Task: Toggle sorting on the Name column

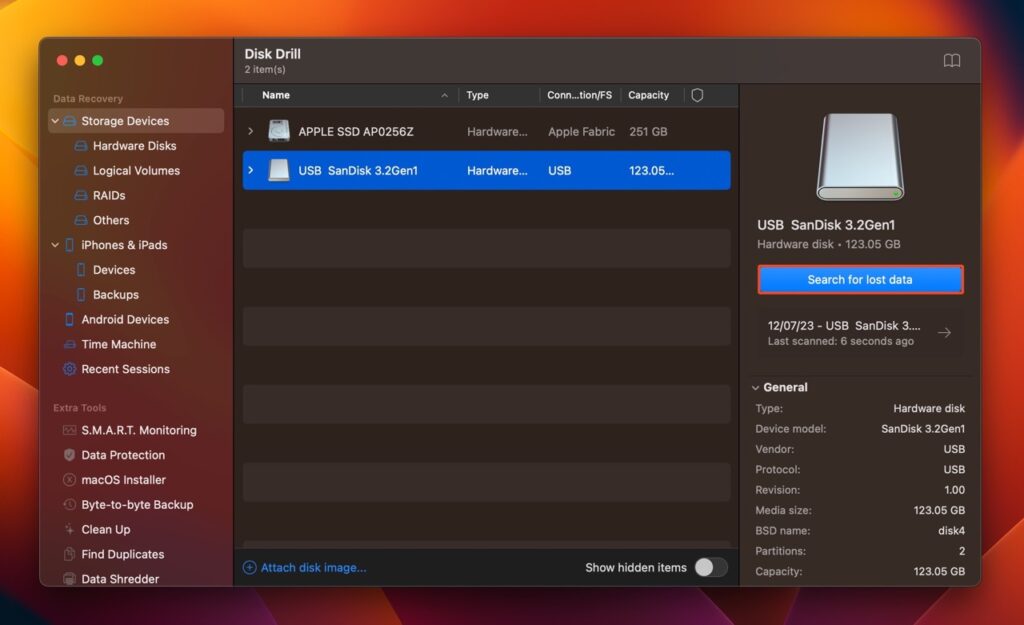Action: click(x=277, y=95)
